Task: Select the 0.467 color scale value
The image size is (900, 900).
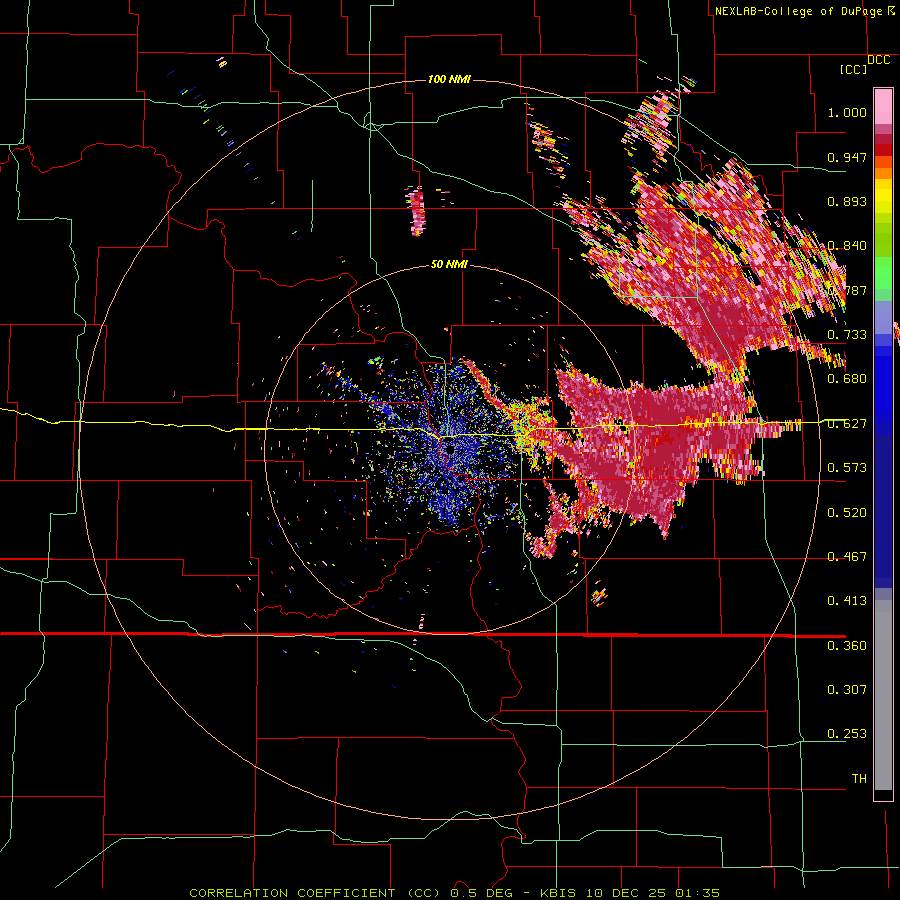Action: (847, 557)
